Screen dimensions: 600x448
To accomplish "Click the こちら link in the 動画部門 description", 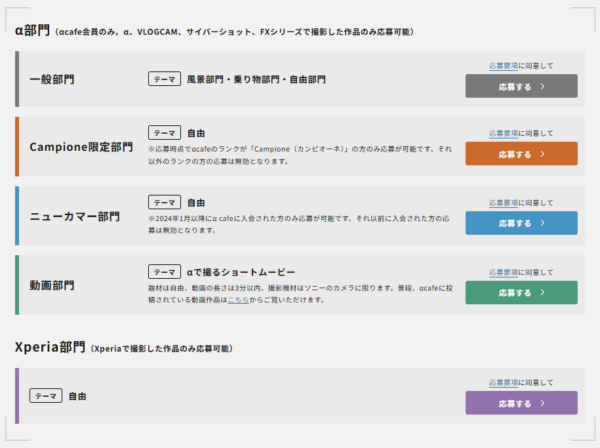I will point(237,299).
